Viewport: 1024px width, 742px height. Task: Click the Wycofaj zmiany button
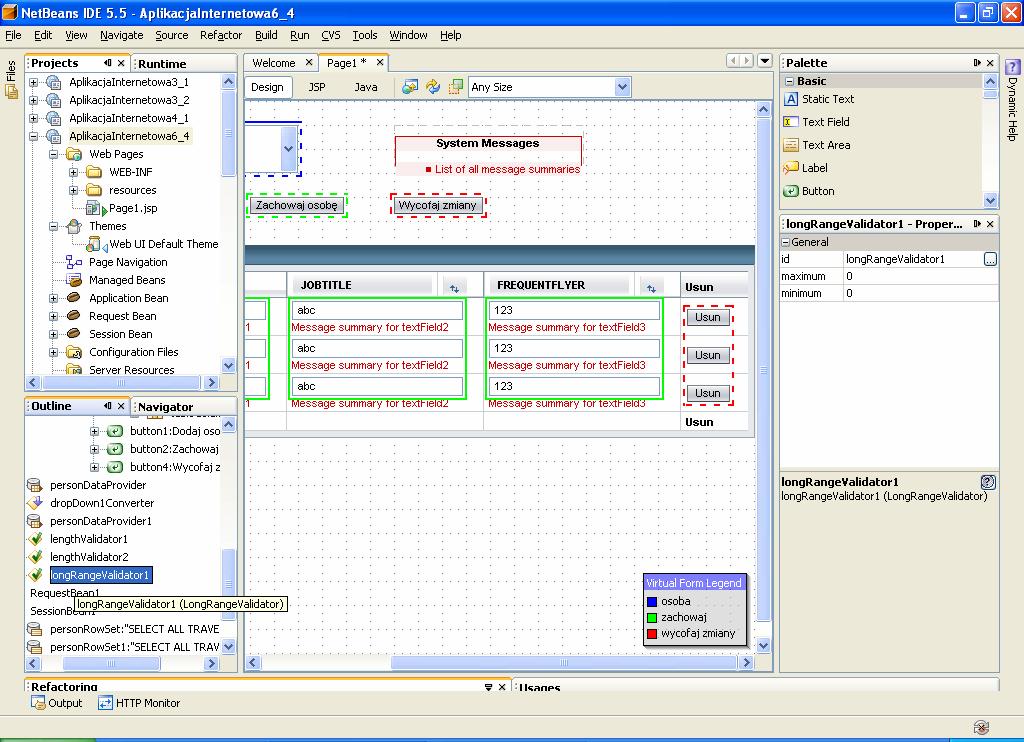click(437, 205)
